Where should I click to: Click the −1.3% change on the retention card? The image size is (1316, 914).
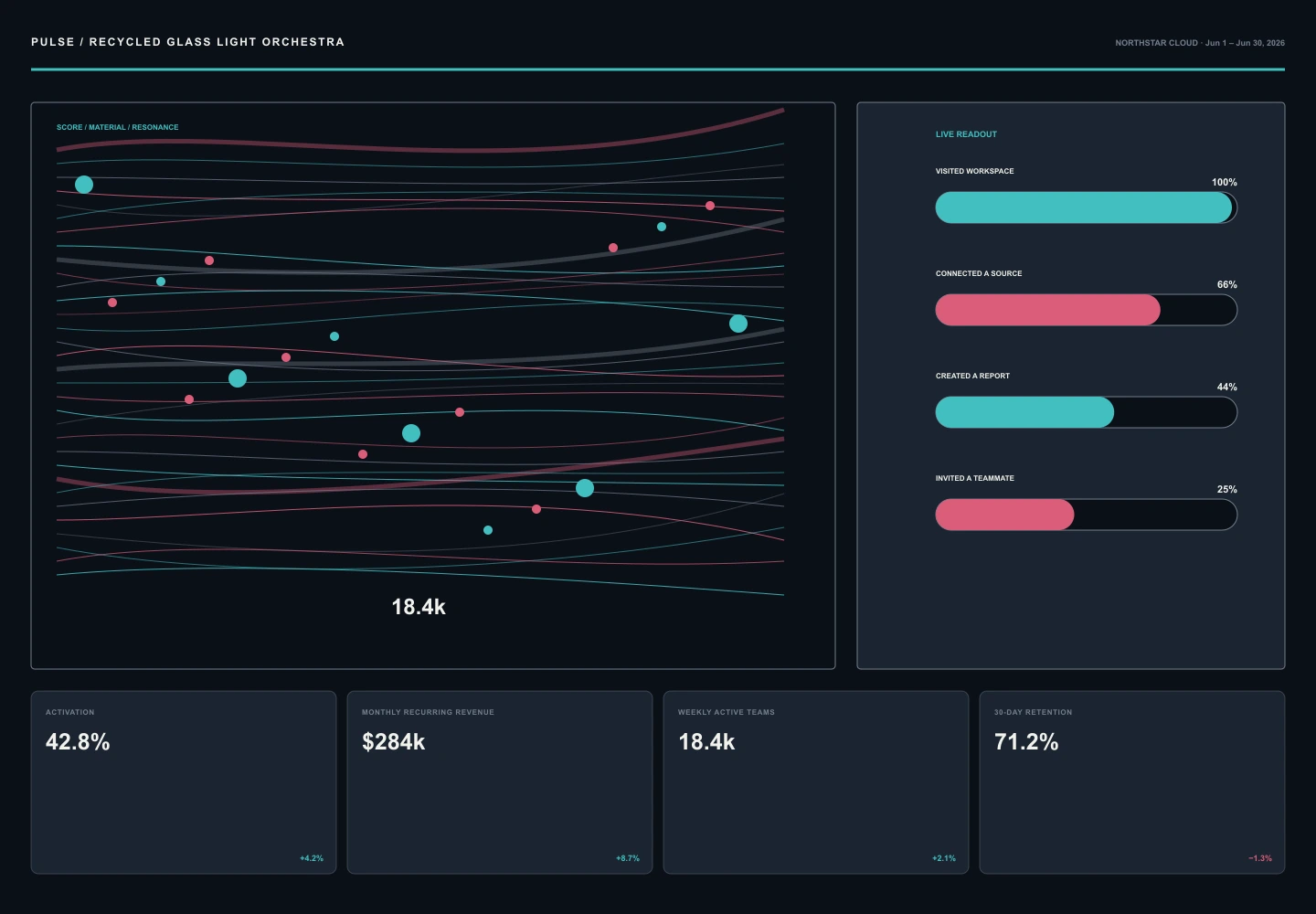(x=1260, y=858)
